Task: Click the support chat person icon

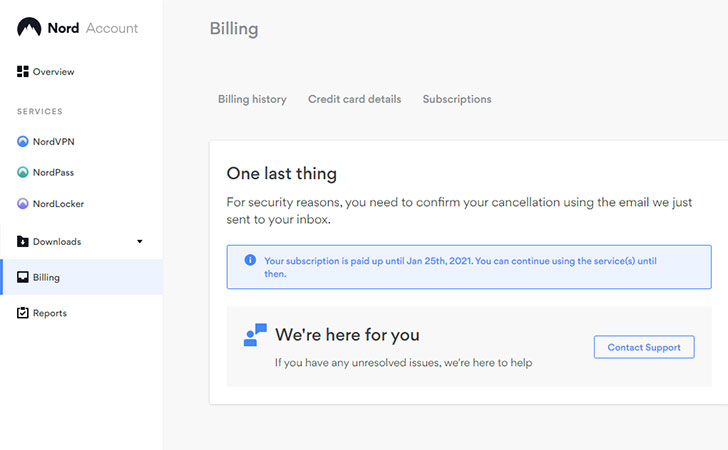Action: (255, 335)
